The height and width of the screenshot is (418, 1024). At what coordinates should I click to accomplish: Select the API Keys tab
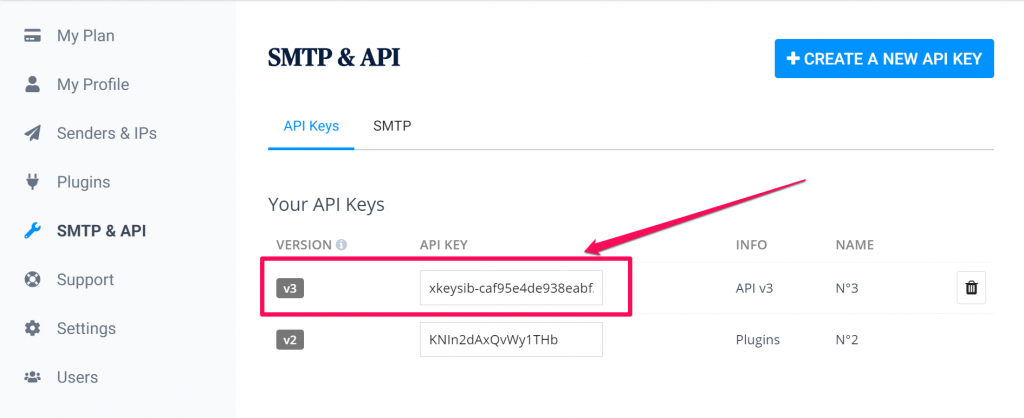click(x=311, y=125)
